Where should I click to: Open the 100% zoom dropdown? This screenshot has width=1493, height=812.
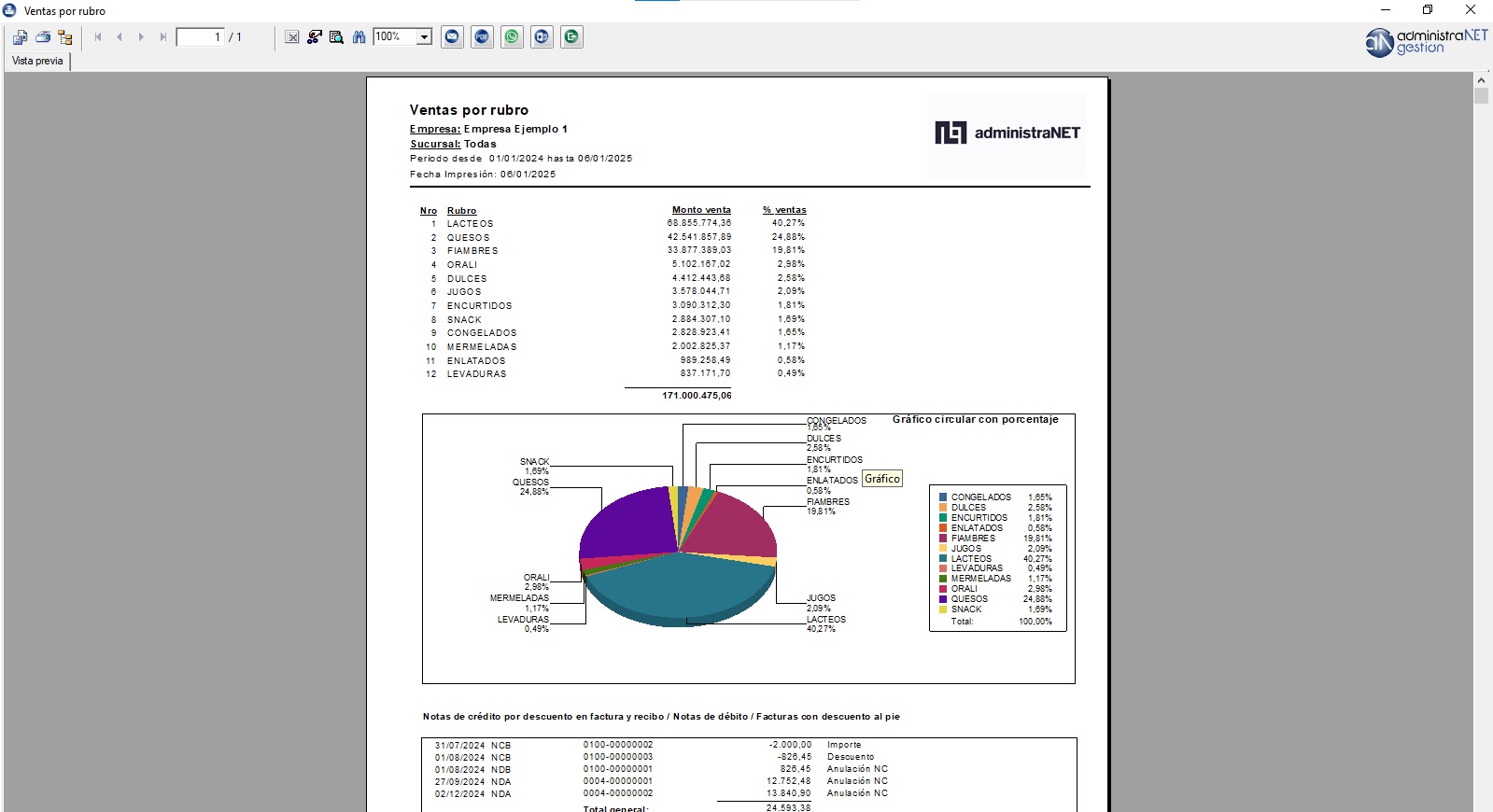tap(424, 37)
